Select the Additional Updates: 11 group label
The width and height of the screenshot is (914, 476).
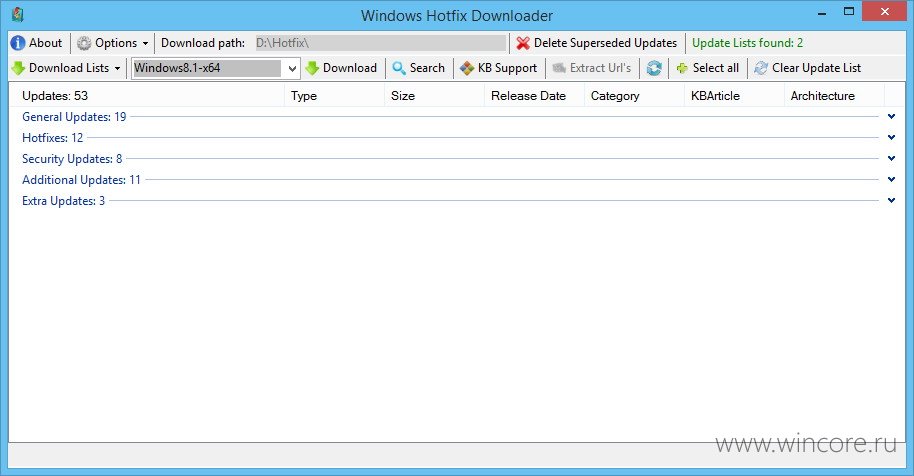82,179
